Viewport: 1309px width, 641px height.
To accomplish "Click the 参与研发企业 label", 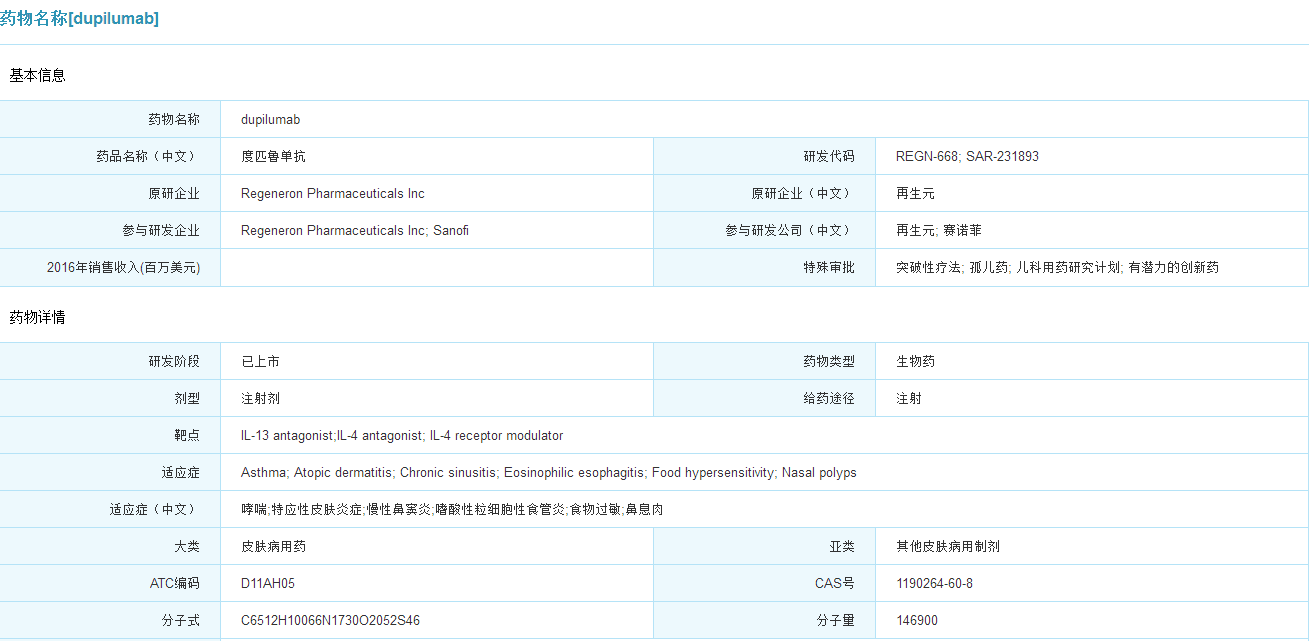I will [161, 230].
